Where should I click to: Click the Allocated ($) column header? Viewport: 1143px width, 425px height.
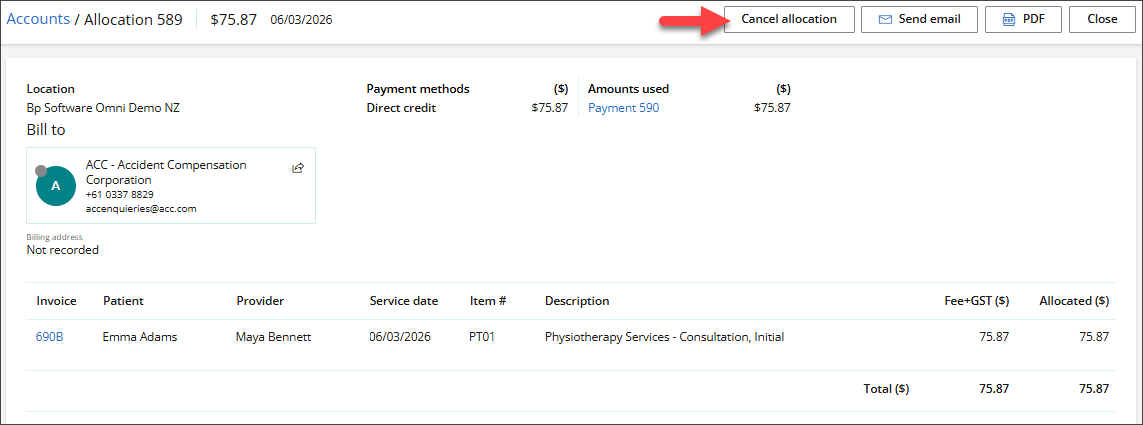(x=1073, y=301)
